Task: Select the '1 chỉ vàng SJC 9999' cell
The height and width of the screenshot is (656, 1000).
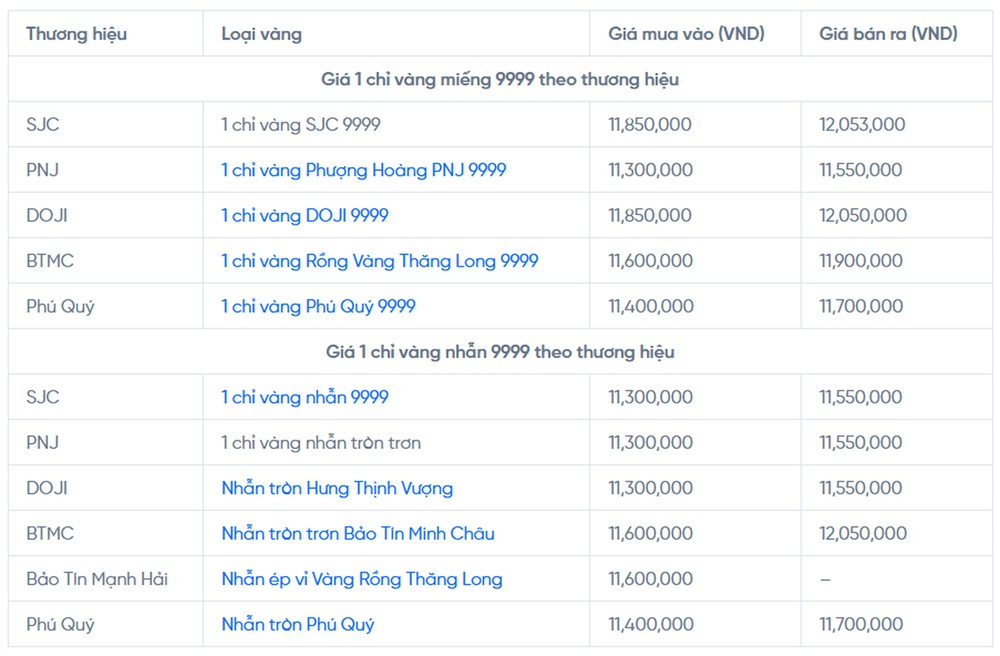Action: pos(301,124)
